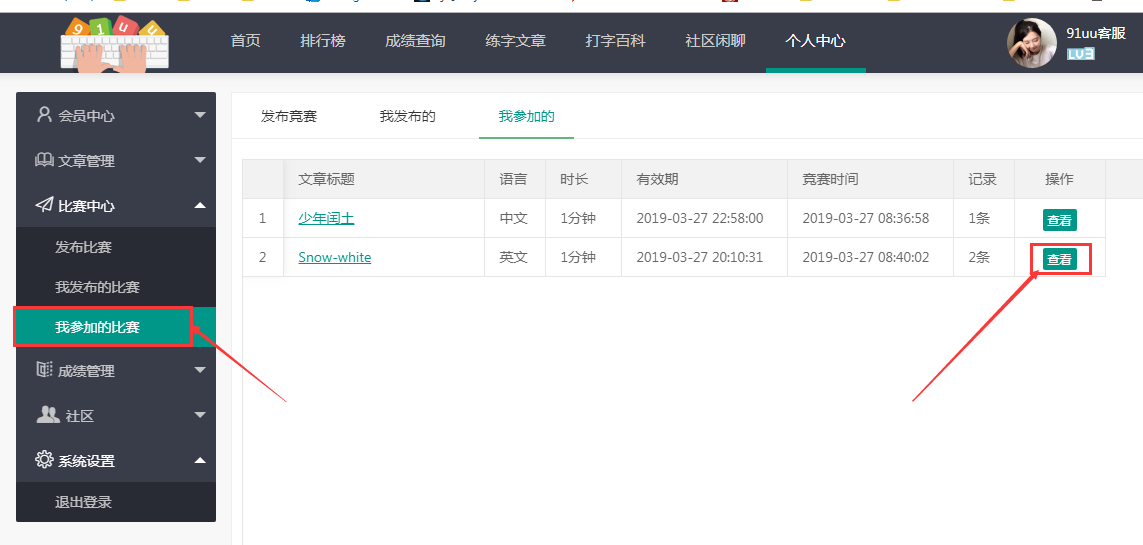Image resolution: width=1143 pixels, height=545 pixels.
Task: Click the 91uu keyboard logo
Action: tap(114, 45)
